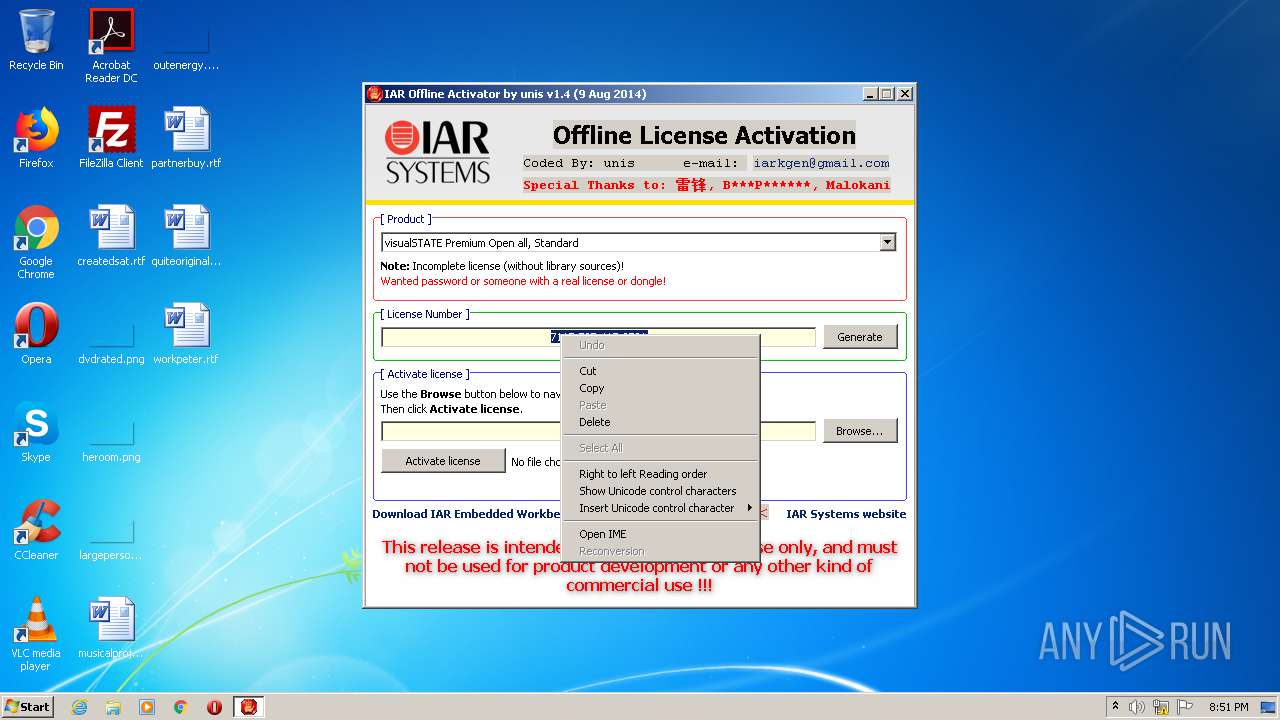Switch to IAR Activator taskbar button
Viewport: 1280px width, 720px height.
pyautogui.click(x=249, y=707)
